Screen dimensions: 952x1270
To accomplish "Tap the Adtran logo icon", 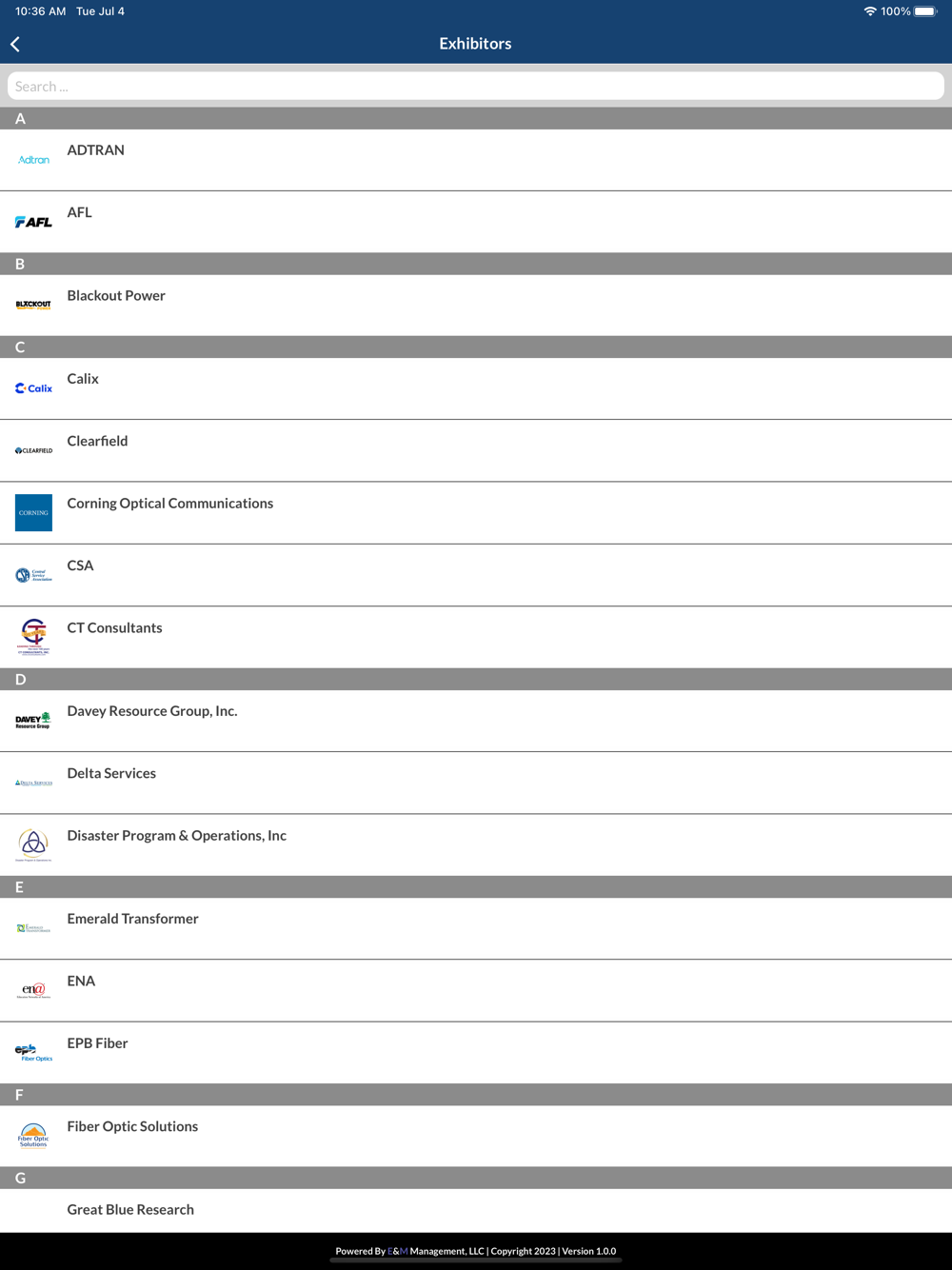I will tap(33, 160).
